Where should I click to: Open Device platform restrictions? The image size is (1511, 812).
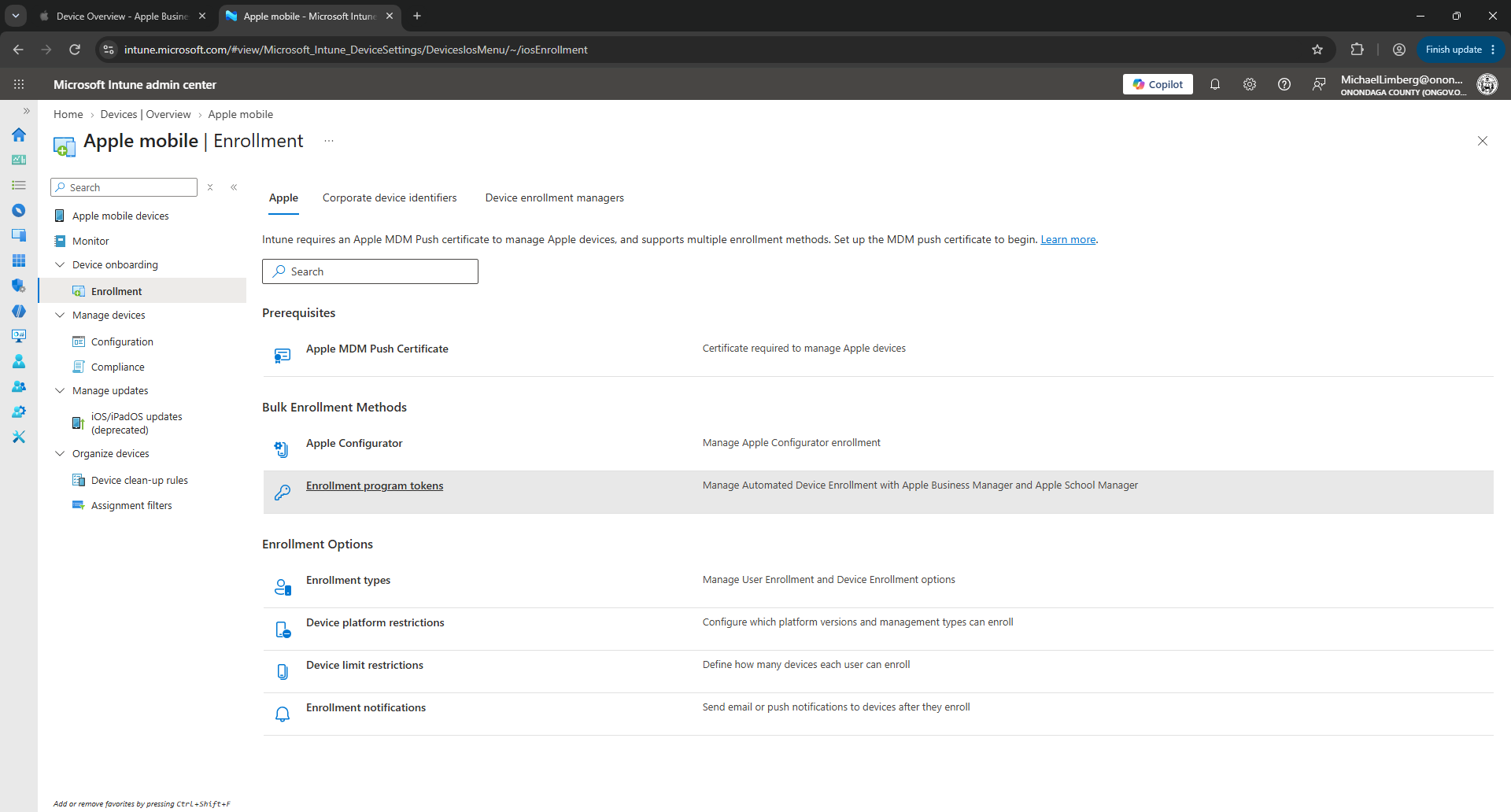coord(375,622)
